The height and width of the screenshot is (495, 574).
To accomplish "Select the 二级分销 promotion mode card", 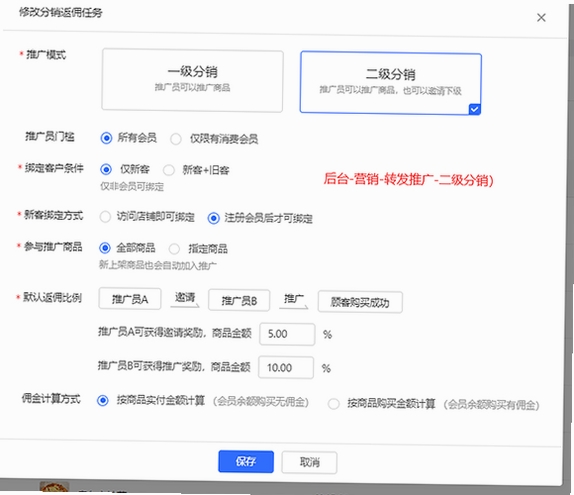I will coord(391,83).
